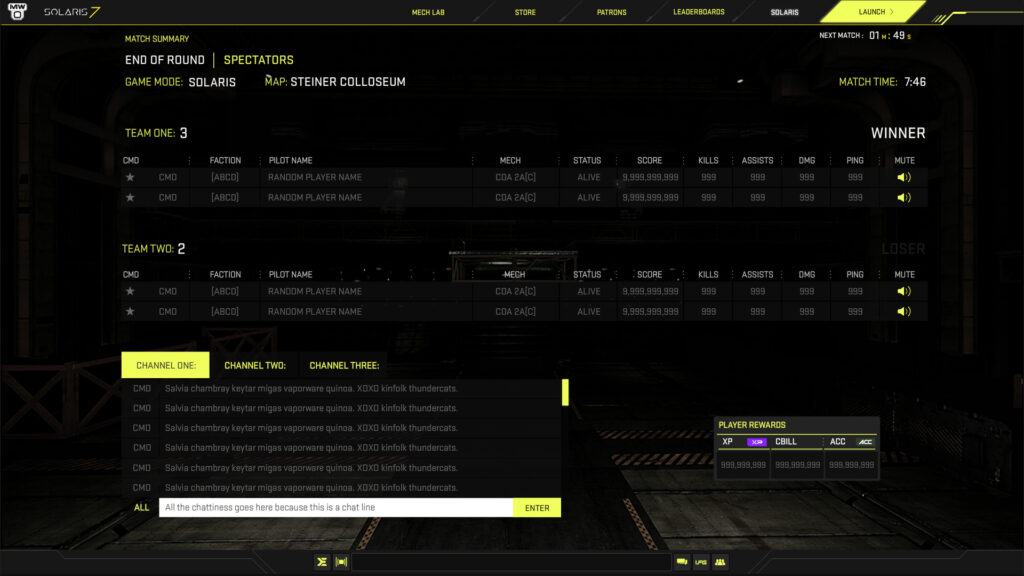Click the Solaris 7 logo in header
The image size is (1024, 576).
(72, 12)
